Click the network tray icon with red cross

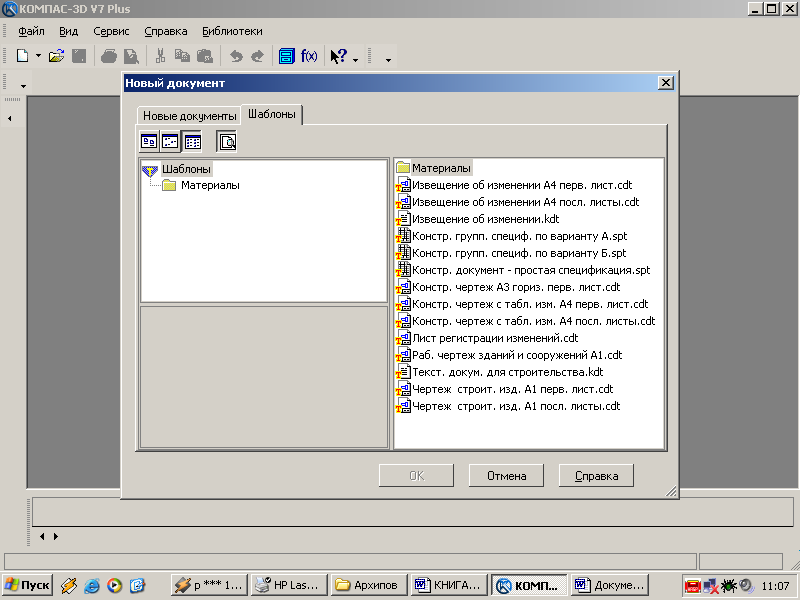pos(711,586)
